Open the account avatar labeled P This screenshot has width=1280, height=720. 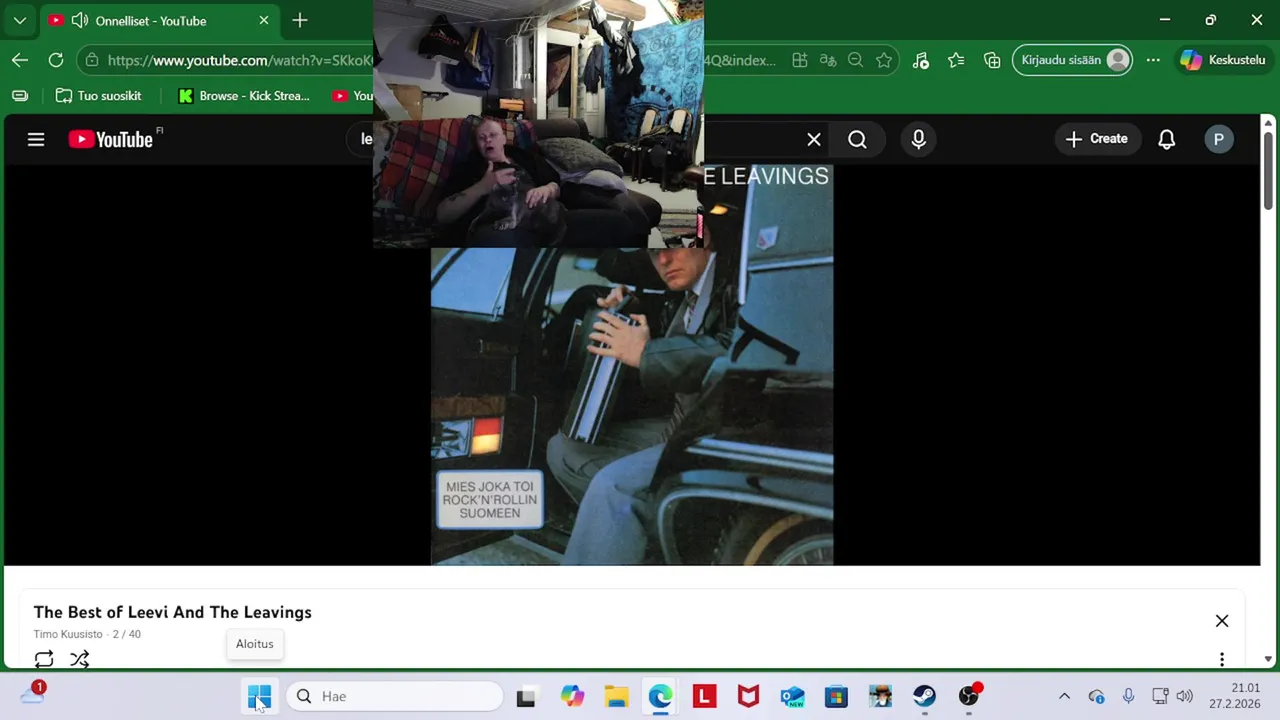(1218, 140)
